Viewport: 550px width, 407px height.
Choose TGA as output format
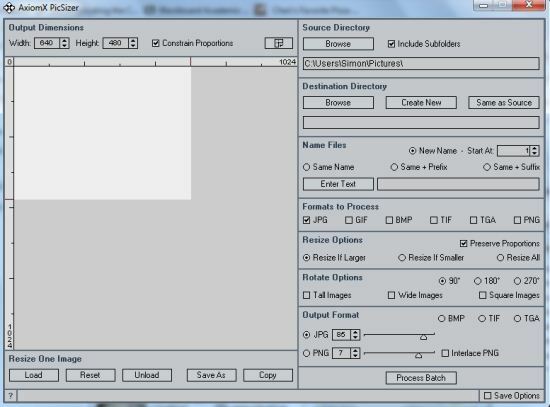pos(517,319)
